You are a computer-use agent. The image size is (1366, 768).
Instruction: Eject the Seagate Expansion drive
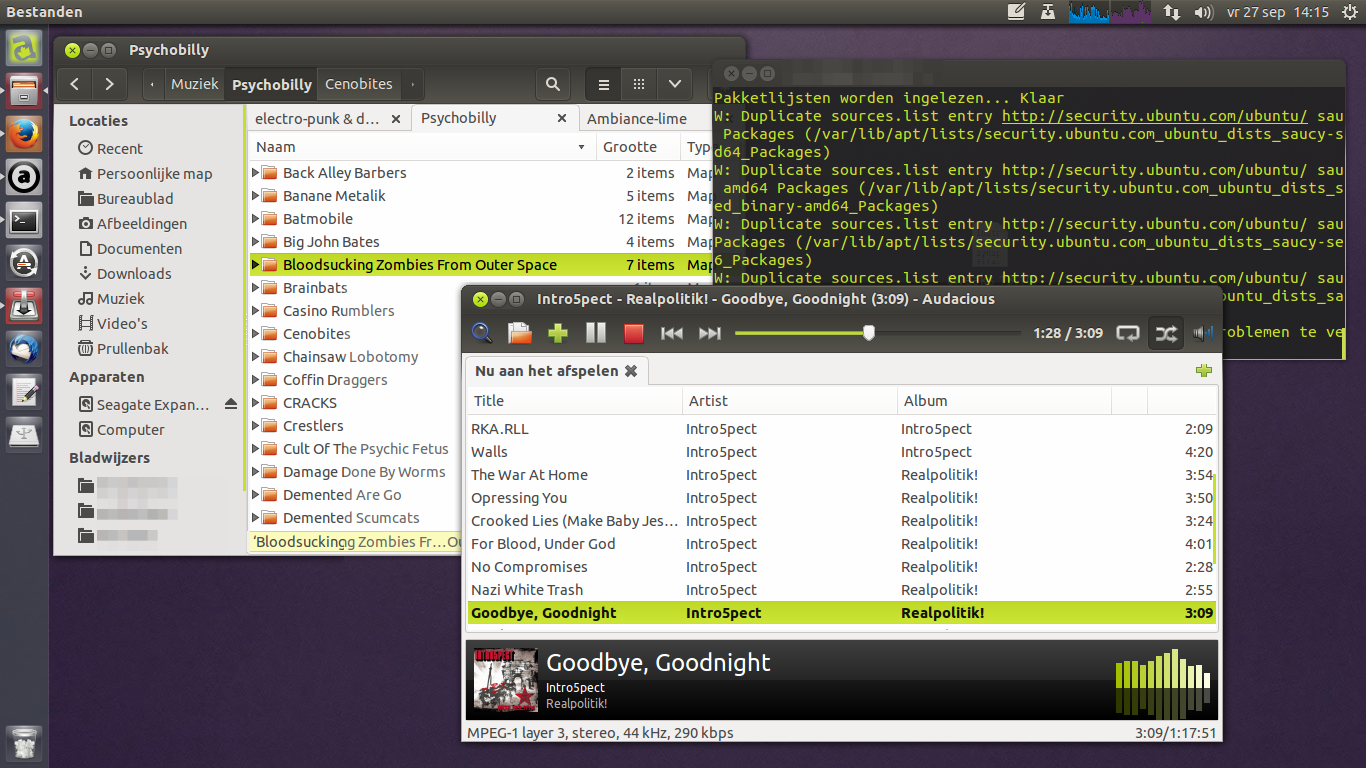tap(231, 404)
